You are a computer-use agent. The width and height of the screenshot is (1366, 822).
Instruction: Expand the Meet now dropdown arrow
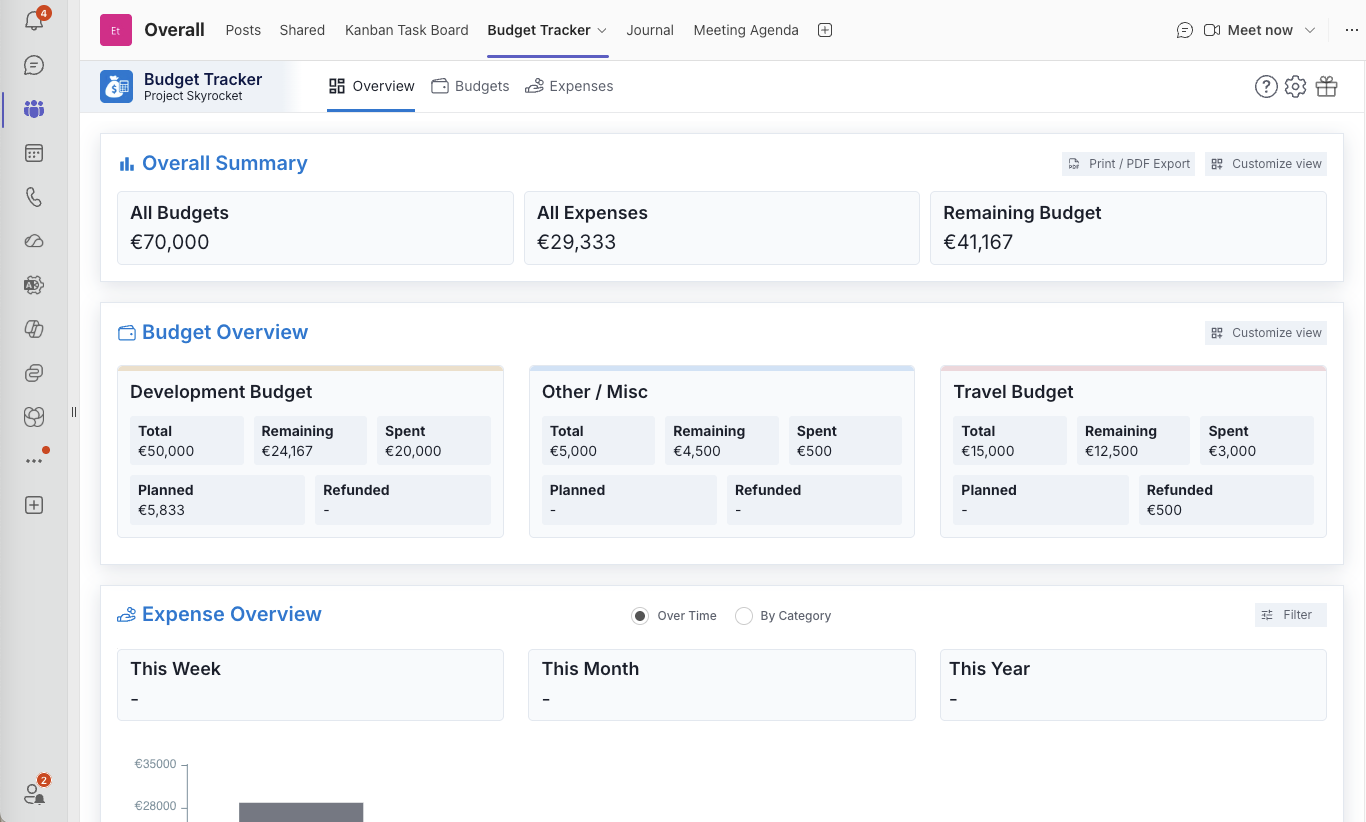pos(1309,30)
